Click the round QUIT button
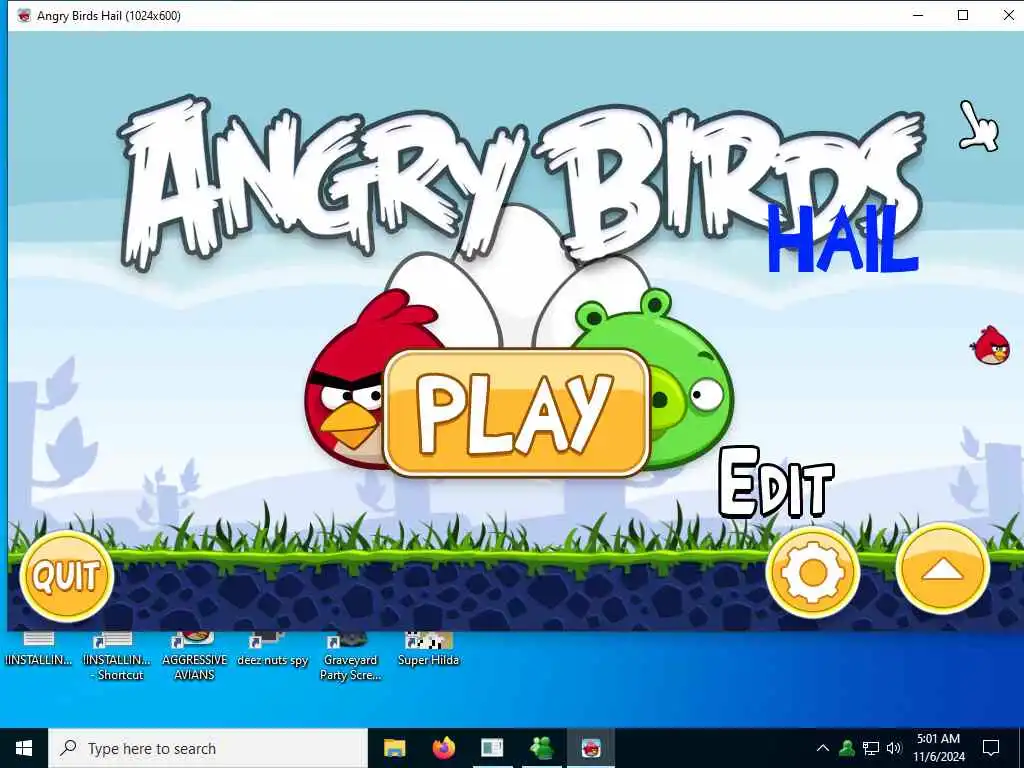Viewport: 1024px width, 768px height. point(67,576)
